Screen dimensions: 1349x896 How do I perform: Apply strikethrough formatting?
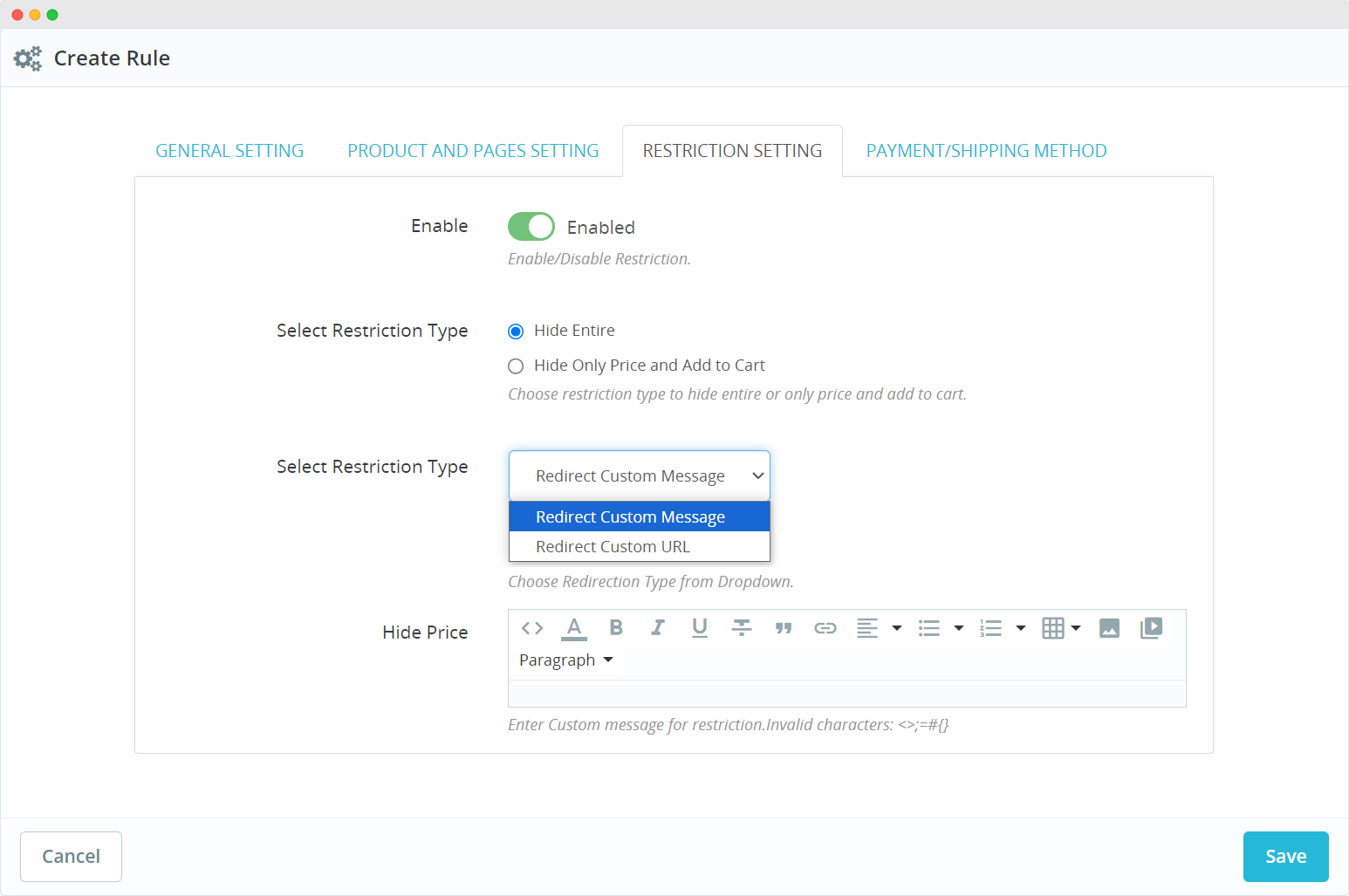click(x=742, y=628)
